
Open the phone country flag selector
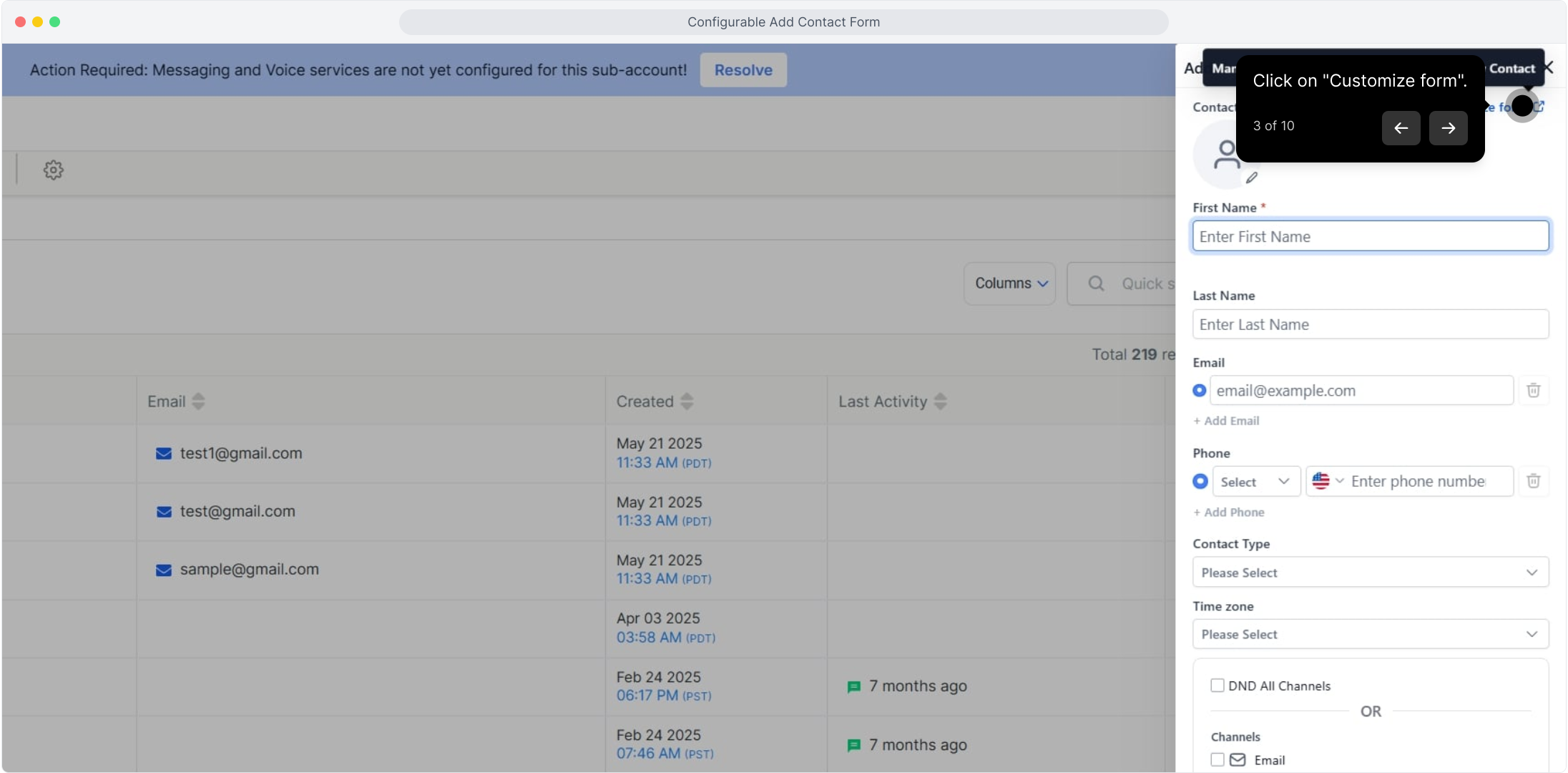click(x=1327, y=481)
